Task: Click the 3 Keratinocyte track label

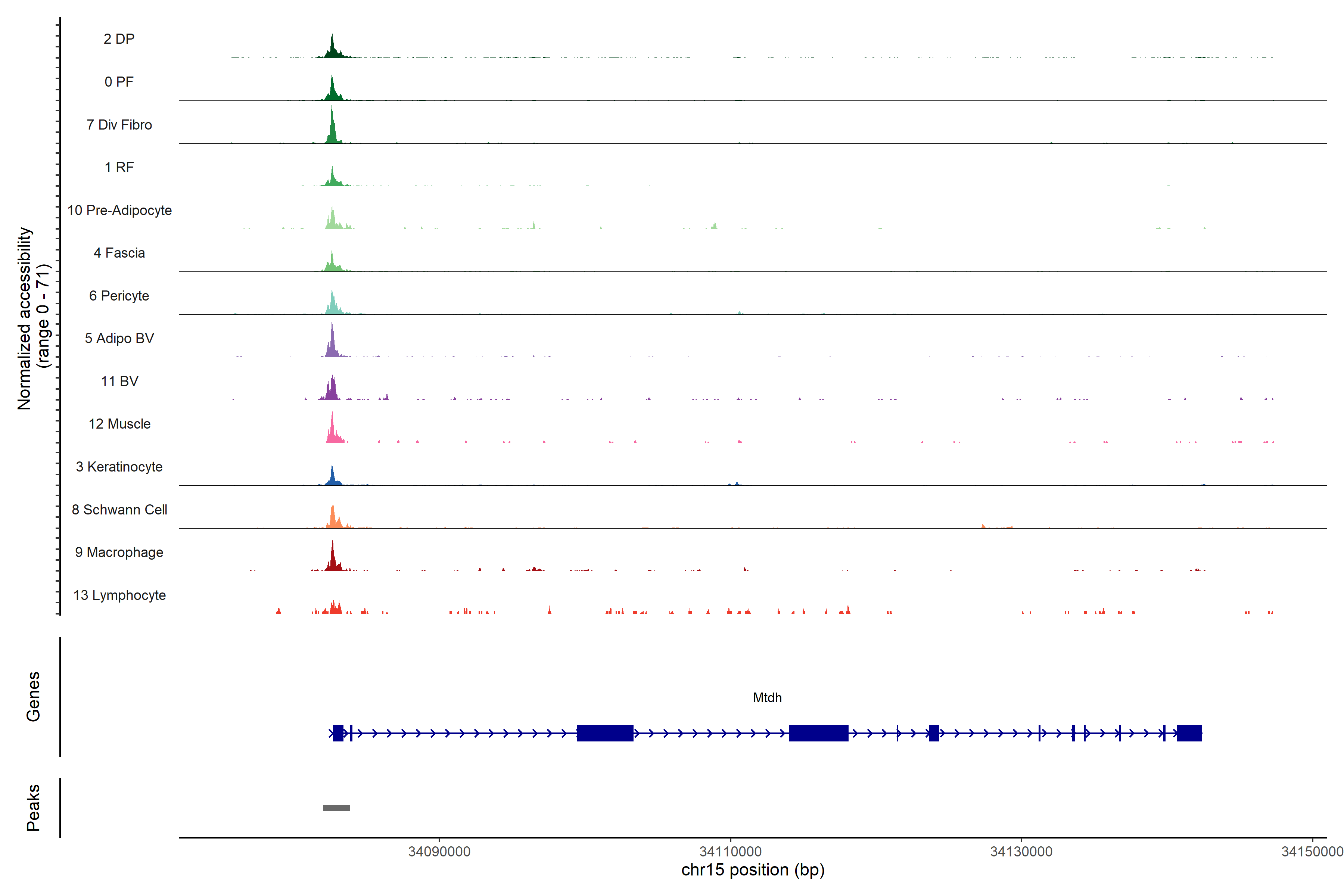Action: click(119, 467)
